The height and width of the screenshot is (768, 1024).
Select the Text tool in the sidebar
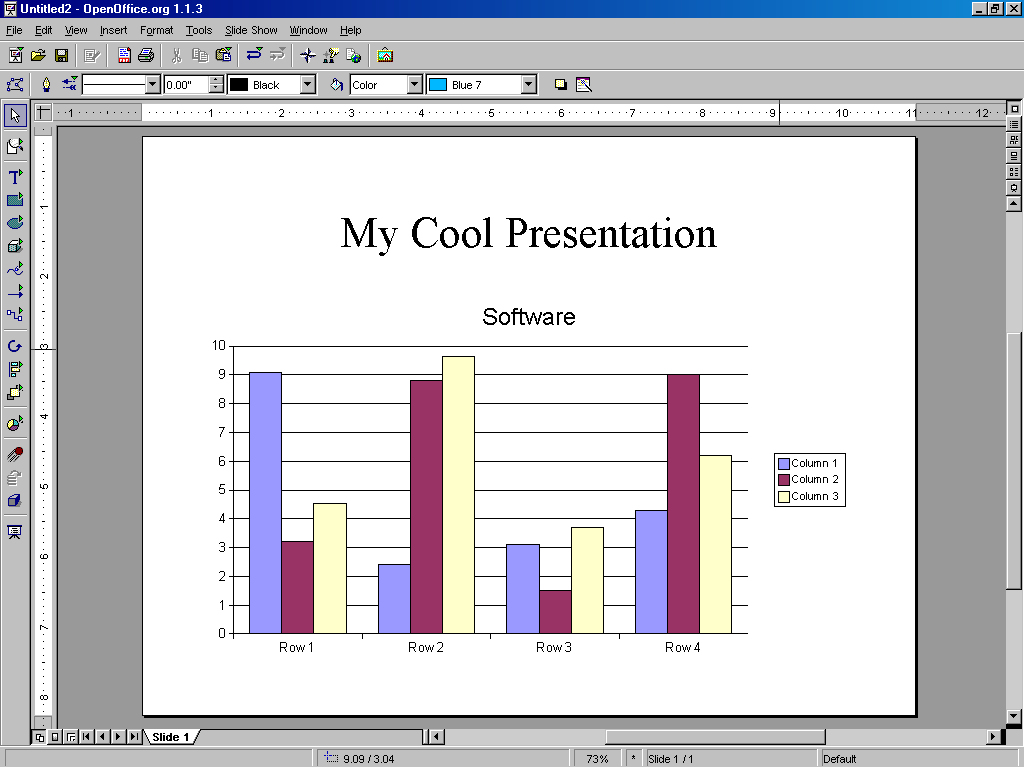(15, 176)
